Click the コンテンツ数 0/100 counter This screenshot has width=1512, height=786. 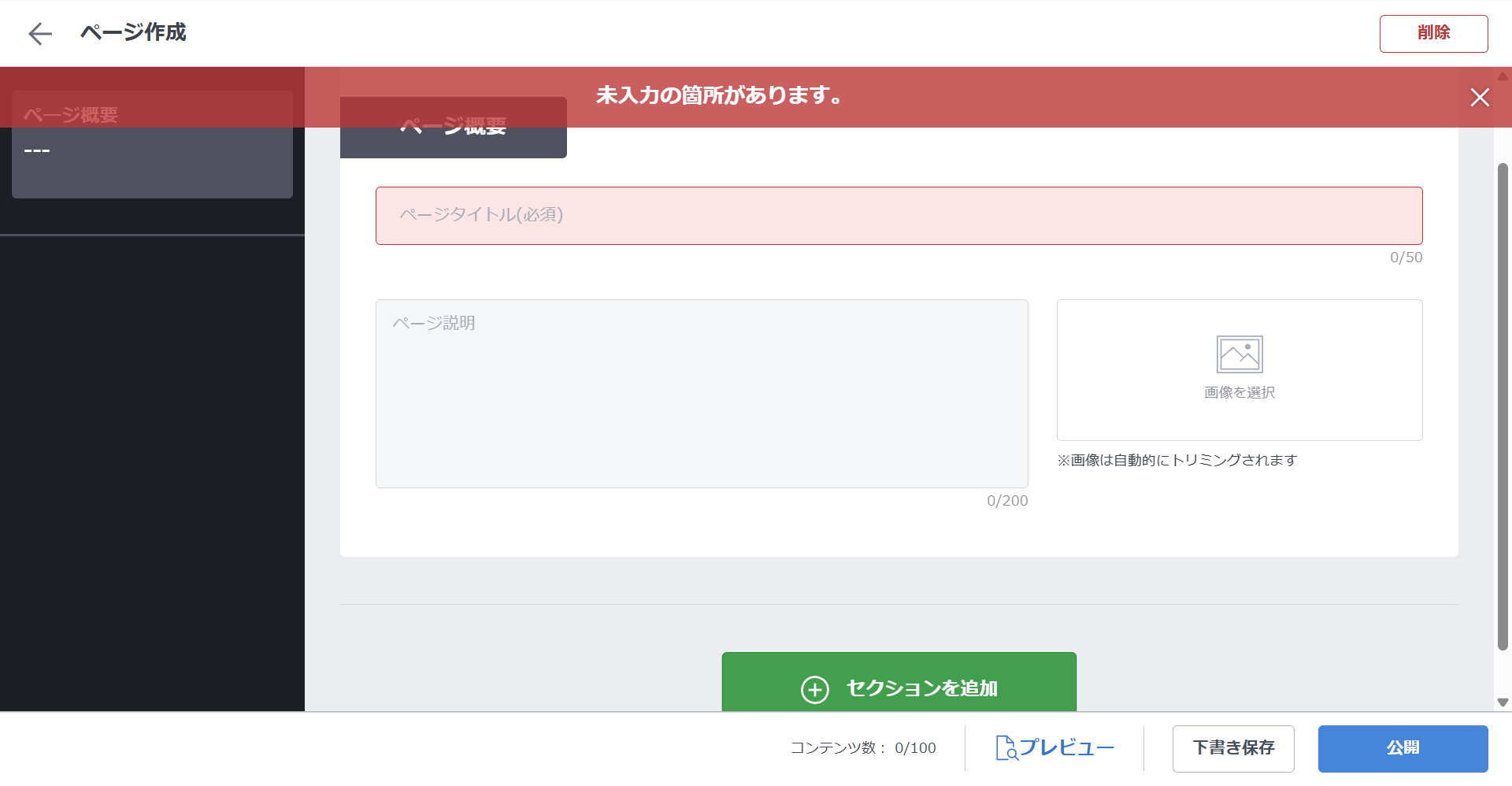pos(863,748)
